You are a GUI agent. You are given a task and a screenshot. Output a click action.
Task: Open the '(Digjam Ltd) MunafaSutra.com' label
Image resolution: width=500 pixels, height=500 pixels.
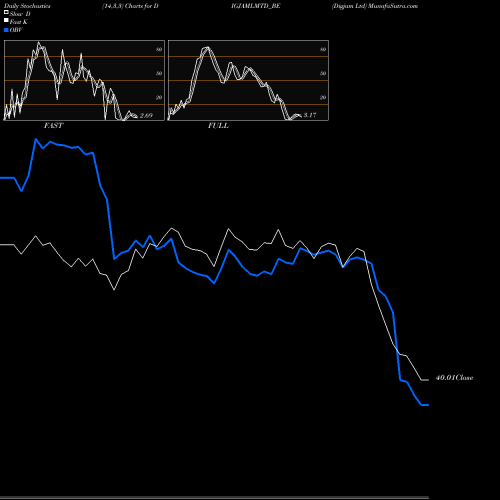[375, 6]
